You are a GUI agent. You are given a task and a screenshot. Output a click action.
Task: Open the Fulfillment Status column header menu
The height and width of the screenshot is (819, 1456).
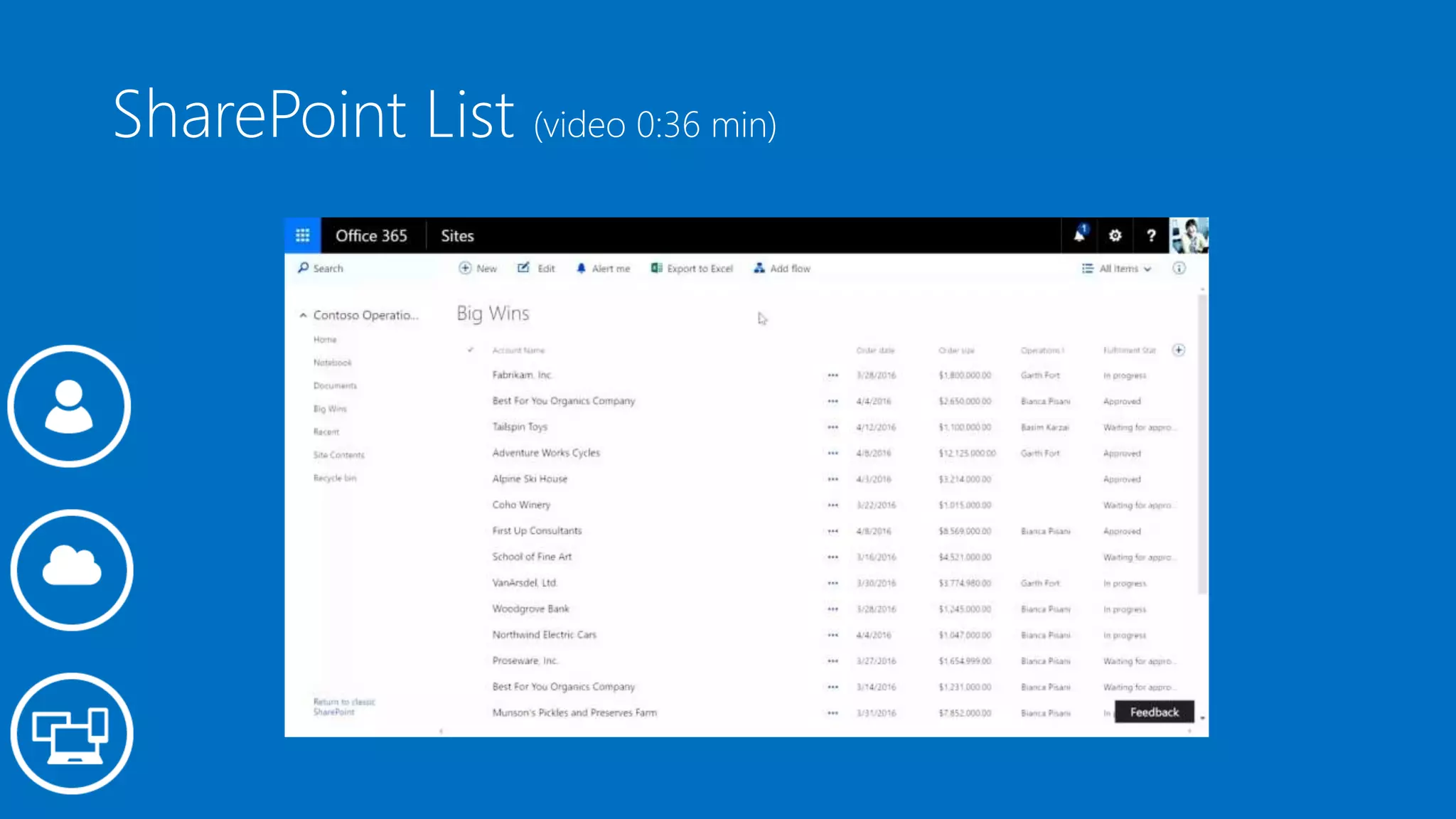point(1129,350)
